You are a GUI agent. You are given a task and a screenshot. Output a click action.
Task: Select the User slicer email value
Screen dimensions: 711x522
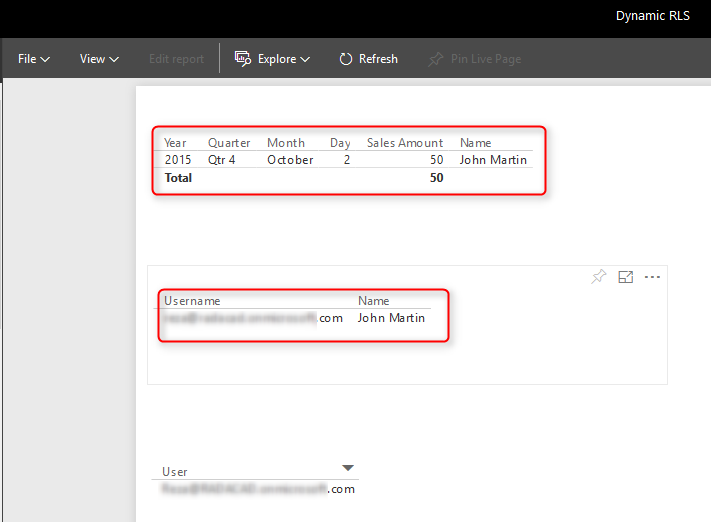(258, 489)
